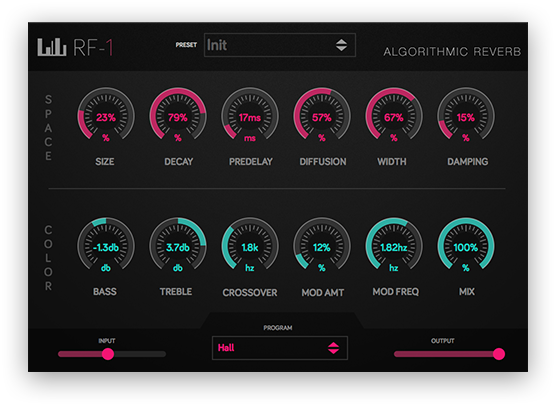Click the RF-1 bar-graph logo icon
The image size is (557, 407).
(52, 47)
